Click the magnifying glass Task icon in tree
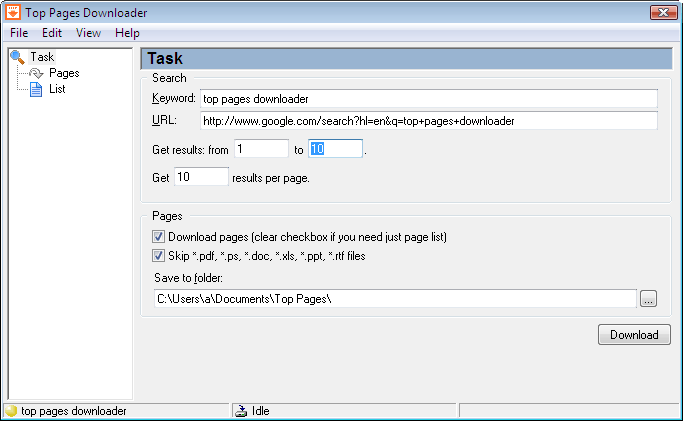The image size is (683, 421). click(17, 57)
